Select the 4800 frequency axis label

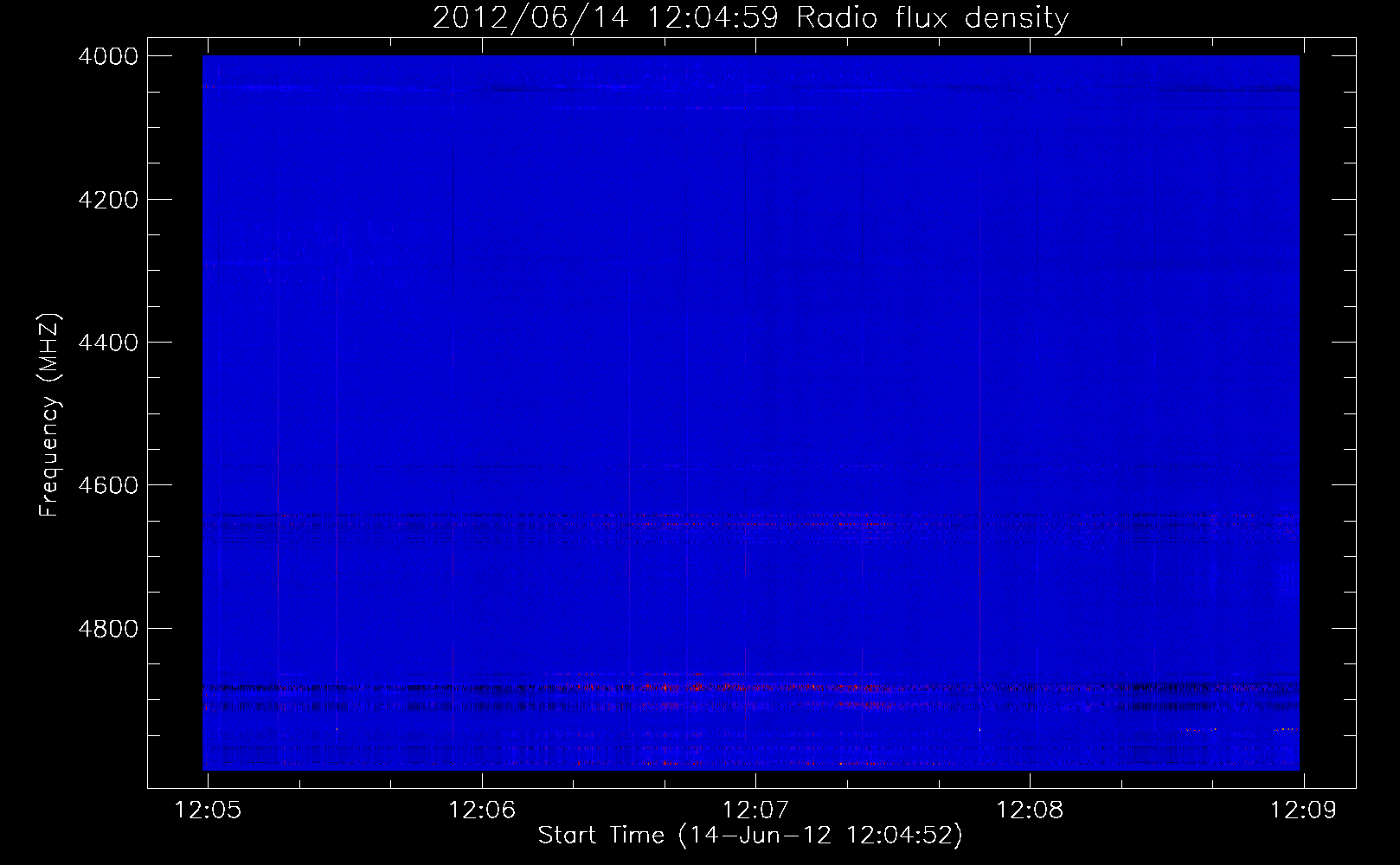(x=108, y=629)
